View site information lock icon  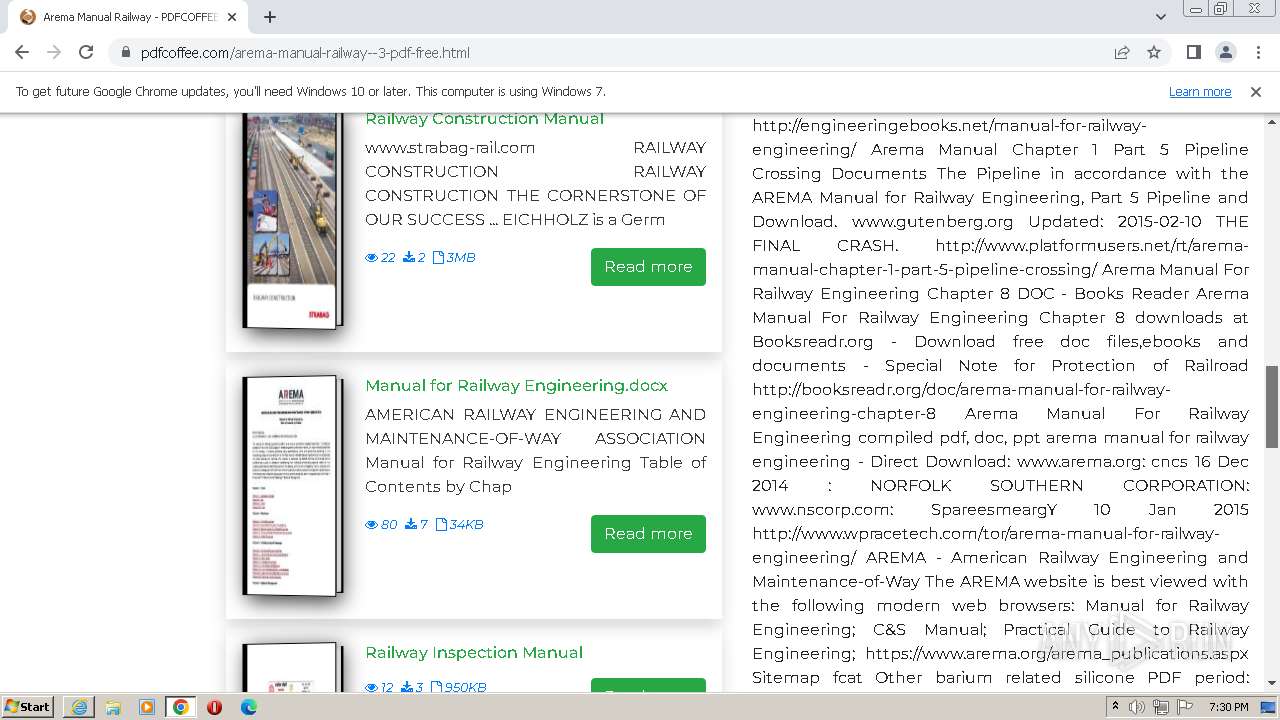126,52
